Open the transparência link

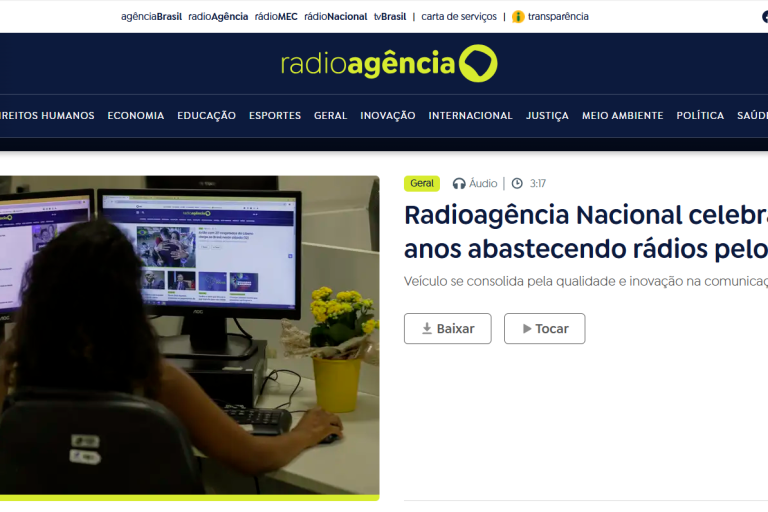558,17
